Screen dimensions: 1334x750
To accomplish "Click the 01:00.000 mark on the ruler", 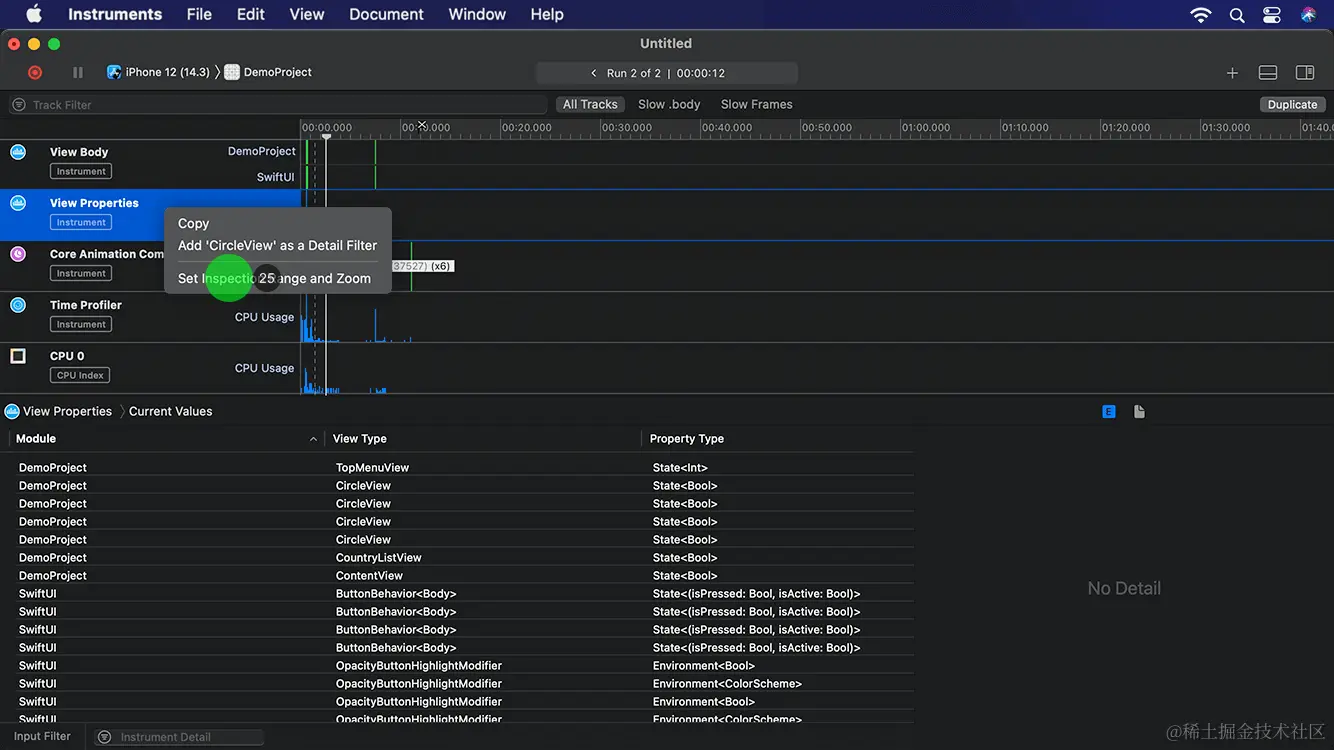I will point(926,128).
